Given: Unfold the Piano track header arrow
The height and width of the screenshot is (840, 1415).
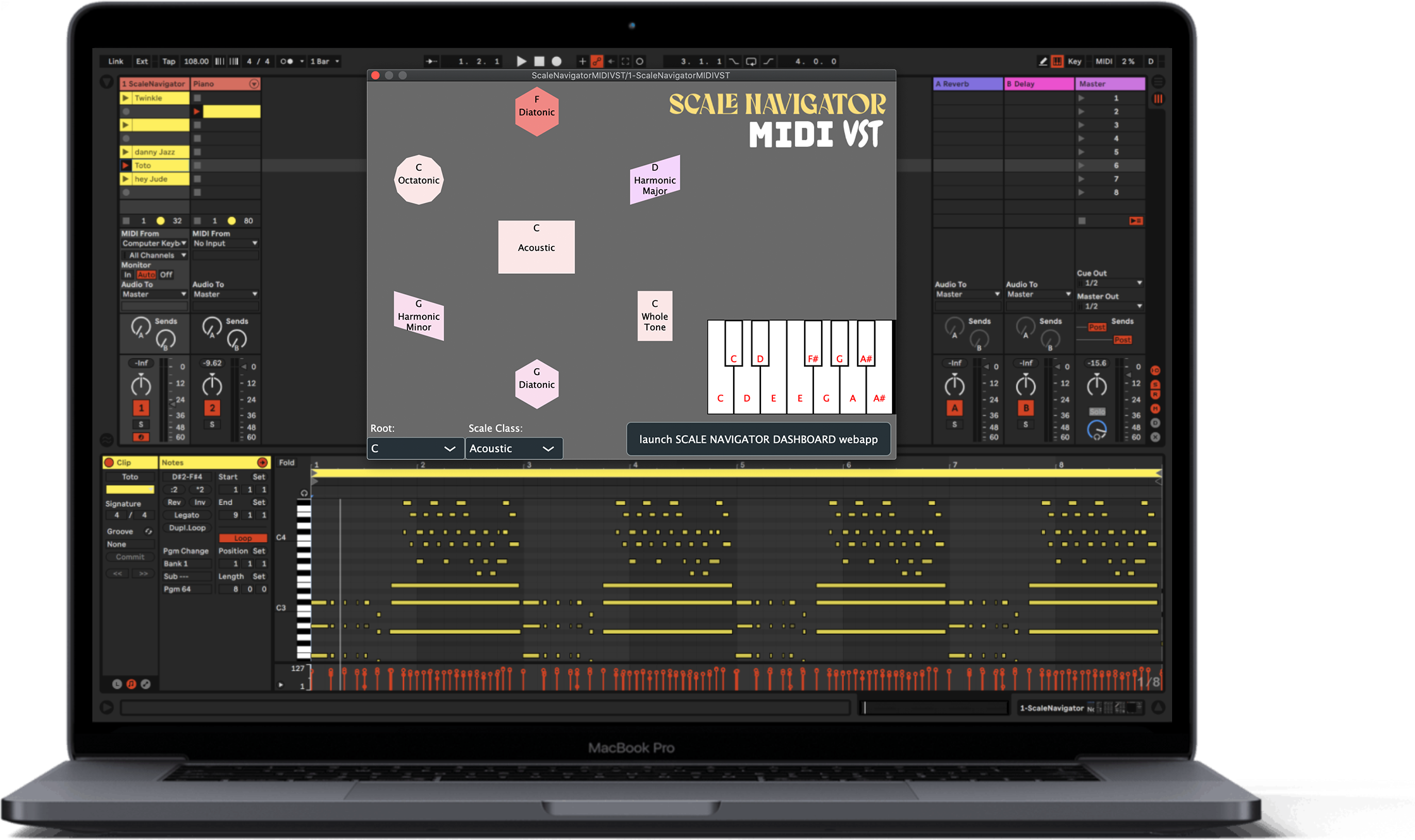Looking at the screenshot, I should [254, 83].
